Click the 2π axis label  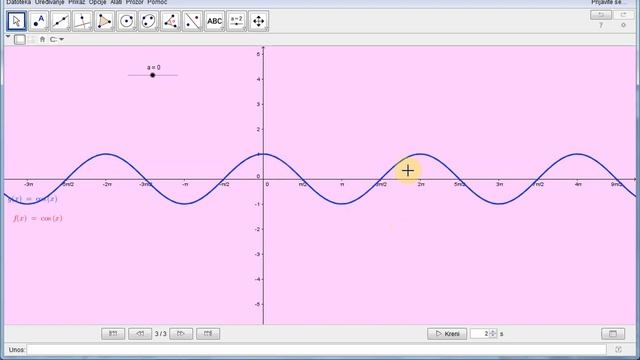point(421,184)
